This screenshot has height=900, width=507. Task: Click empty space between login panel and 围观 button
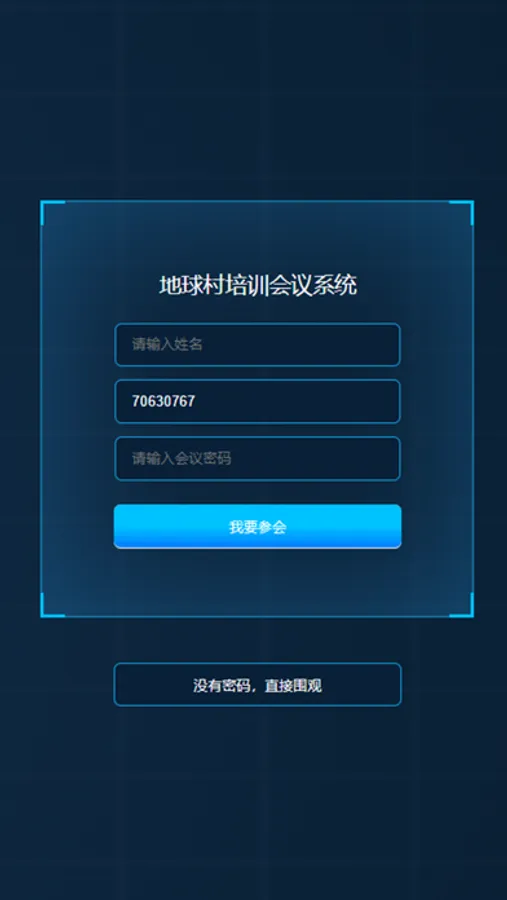(257, 640)
